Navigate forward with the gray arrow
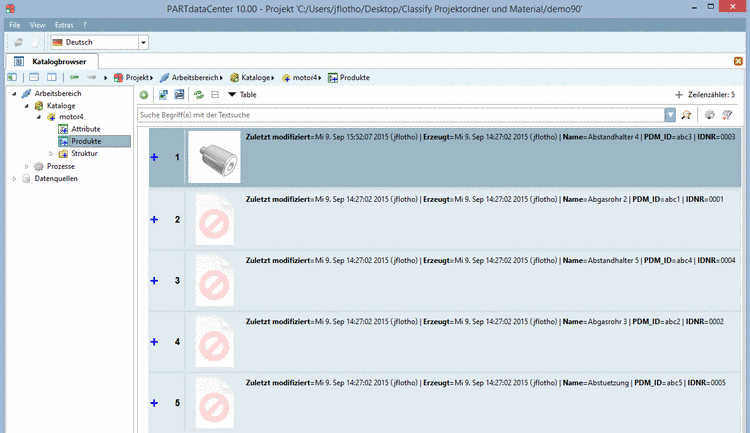This screenshot has height=433, width=750. pyautogui.click(x=91, y=77)
